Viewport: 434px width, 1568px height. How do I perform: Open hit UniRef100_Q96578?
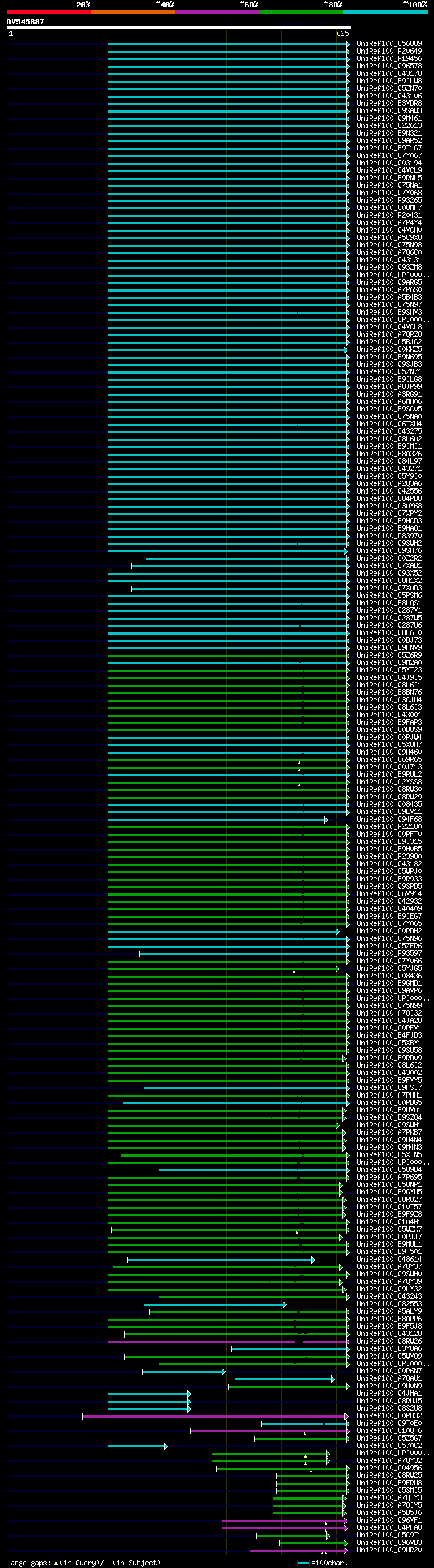(x=389, y=66)
